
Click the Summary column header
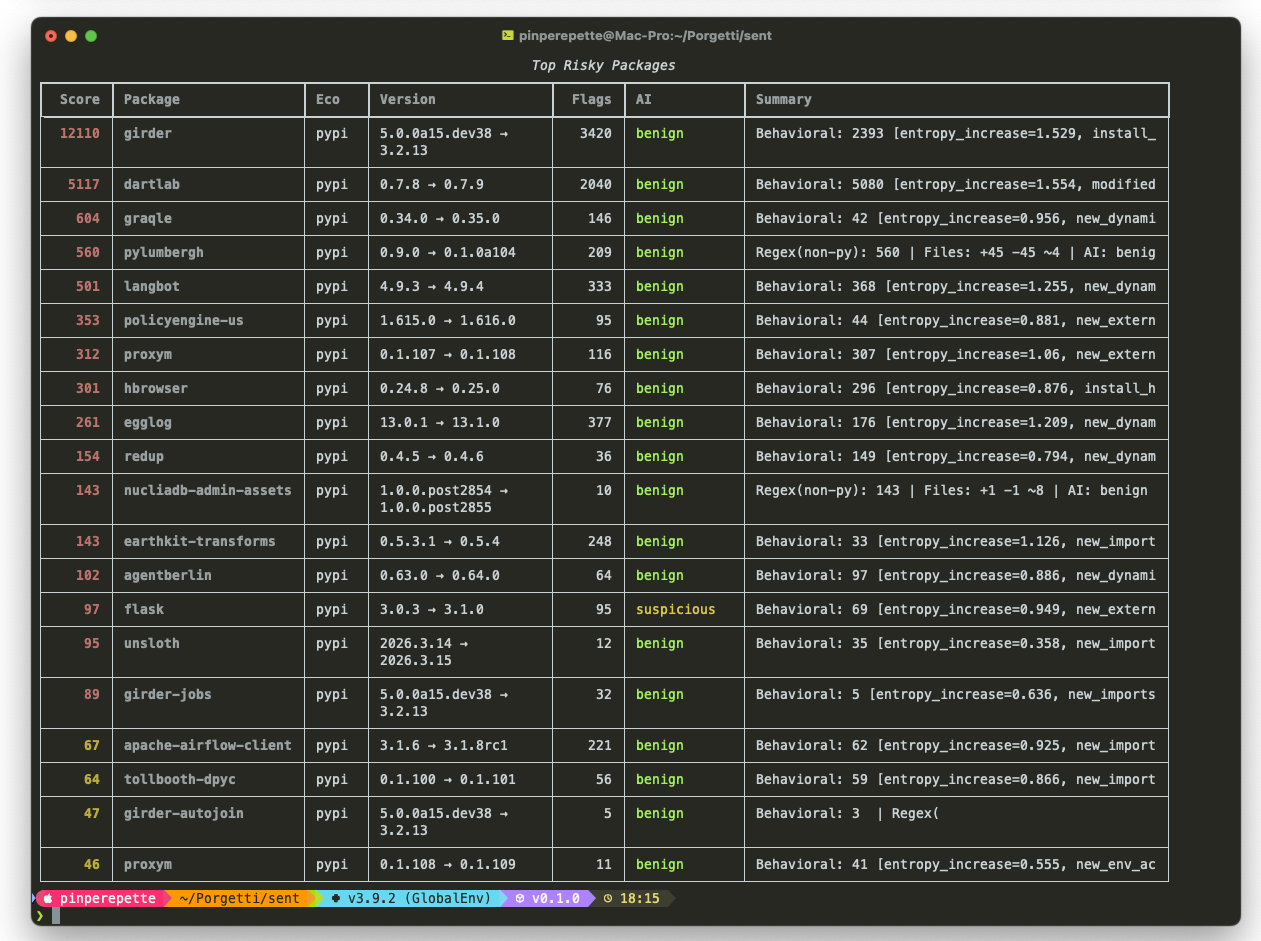click(x=783, y=100)
